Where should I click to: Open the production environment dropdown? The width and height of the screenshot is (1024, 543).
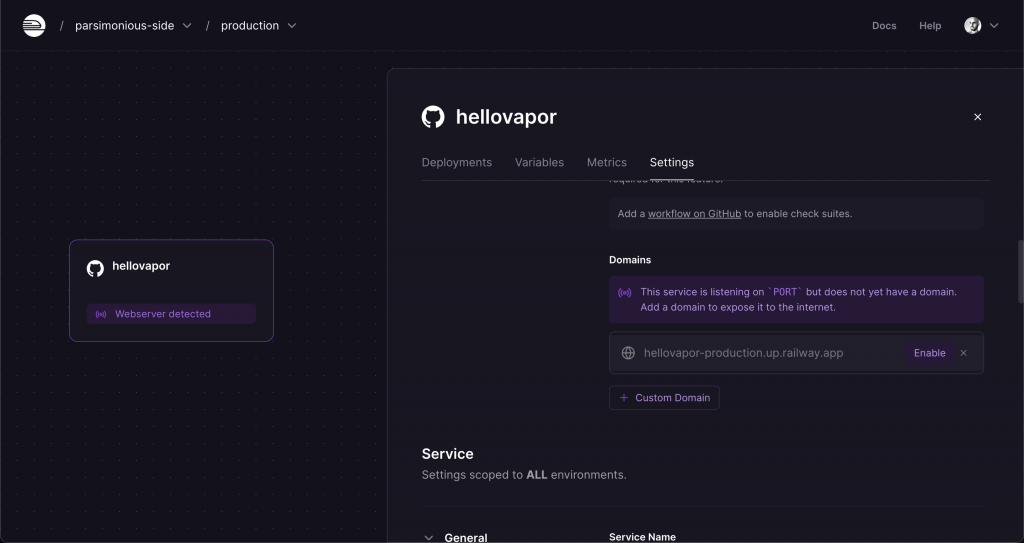[259, 25]
